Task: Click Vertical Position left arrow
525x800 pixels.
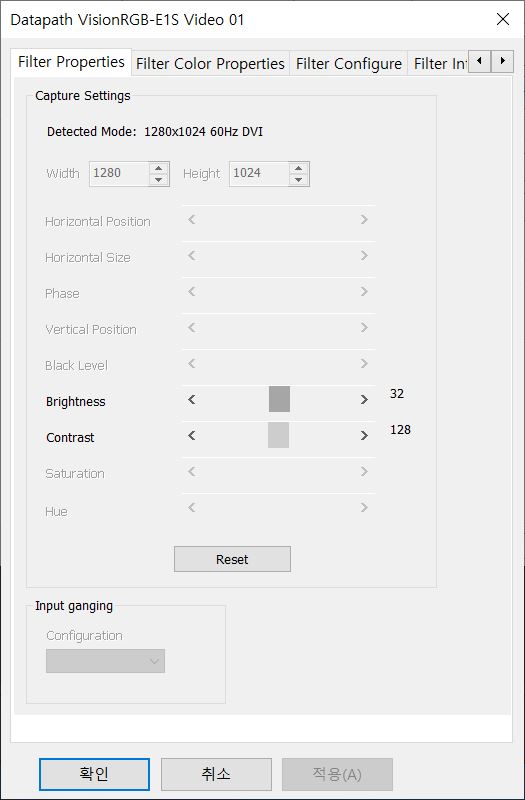Action: [192, 328]
